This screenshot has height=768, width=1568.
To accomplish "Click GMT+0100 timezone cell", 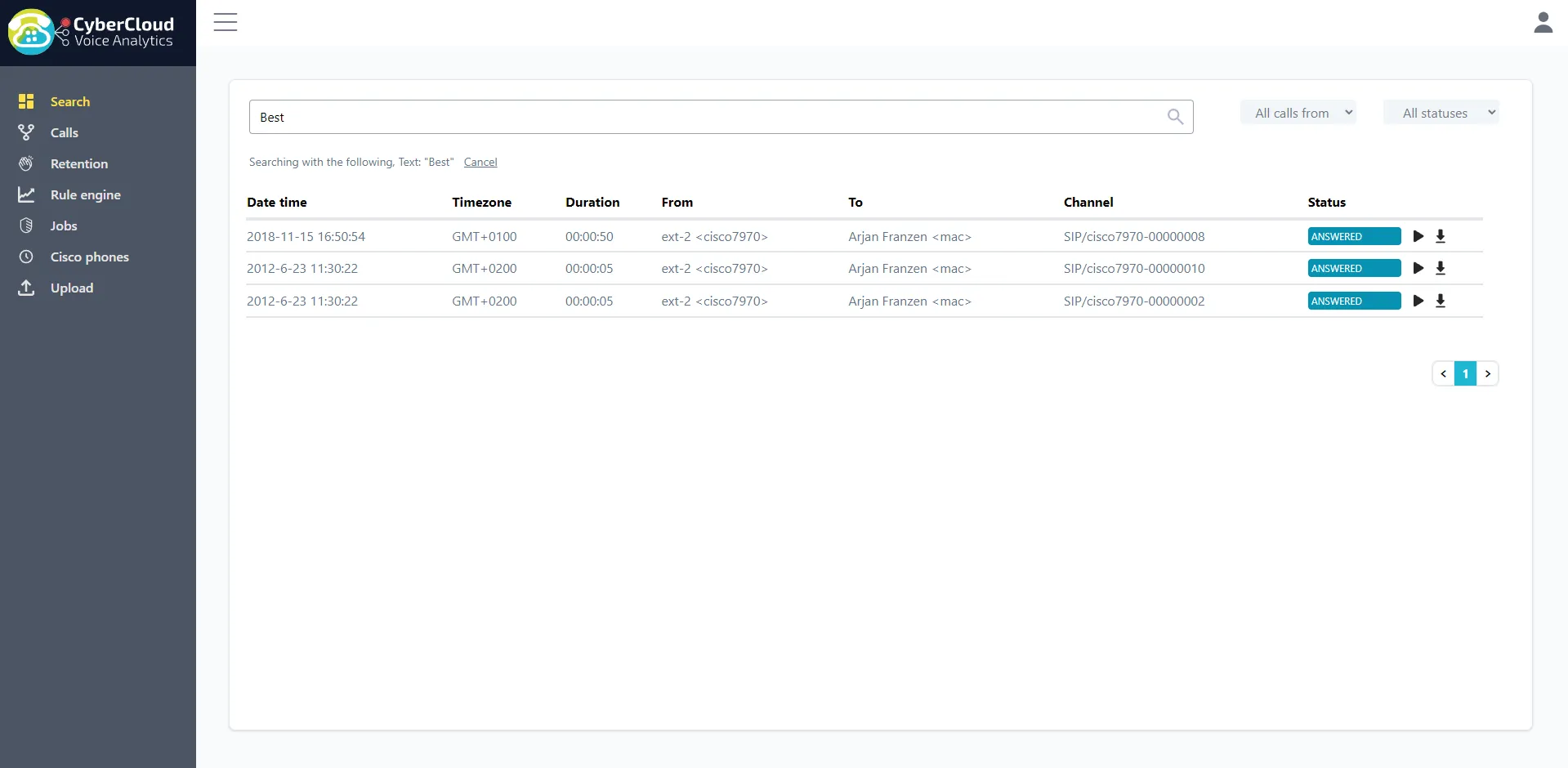I will click(x=485, y=236).
